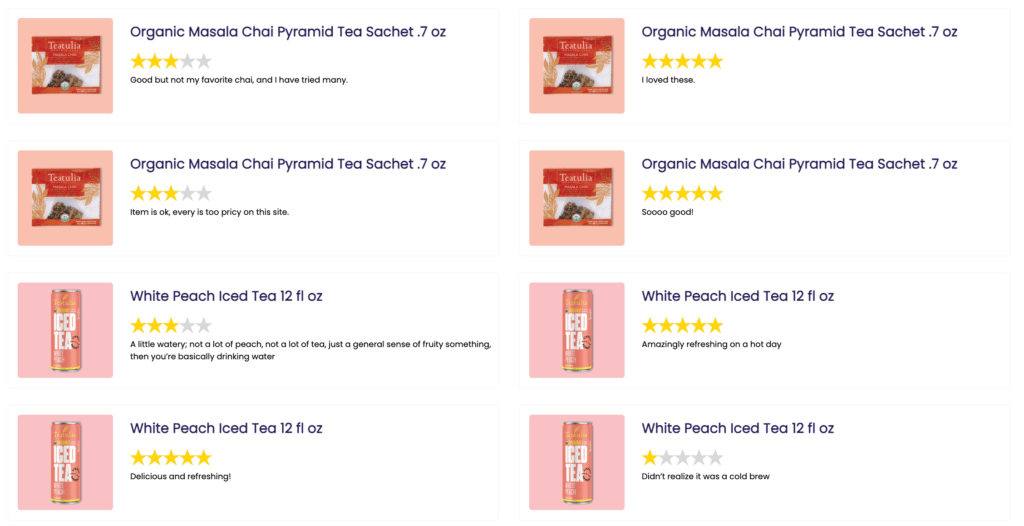1024x526 pixels.
Task: Open the White Peach title above "Delicious and refreshing!"
Action: pos(226,429)
